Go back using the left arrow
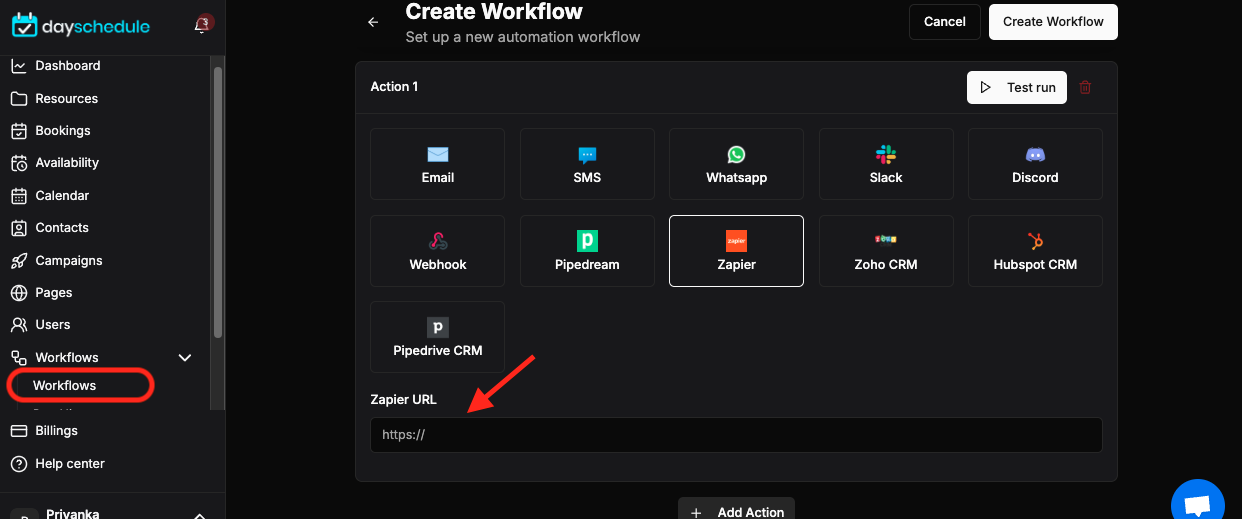Screen dimensions: 1242x519 [x=373, y=22]
